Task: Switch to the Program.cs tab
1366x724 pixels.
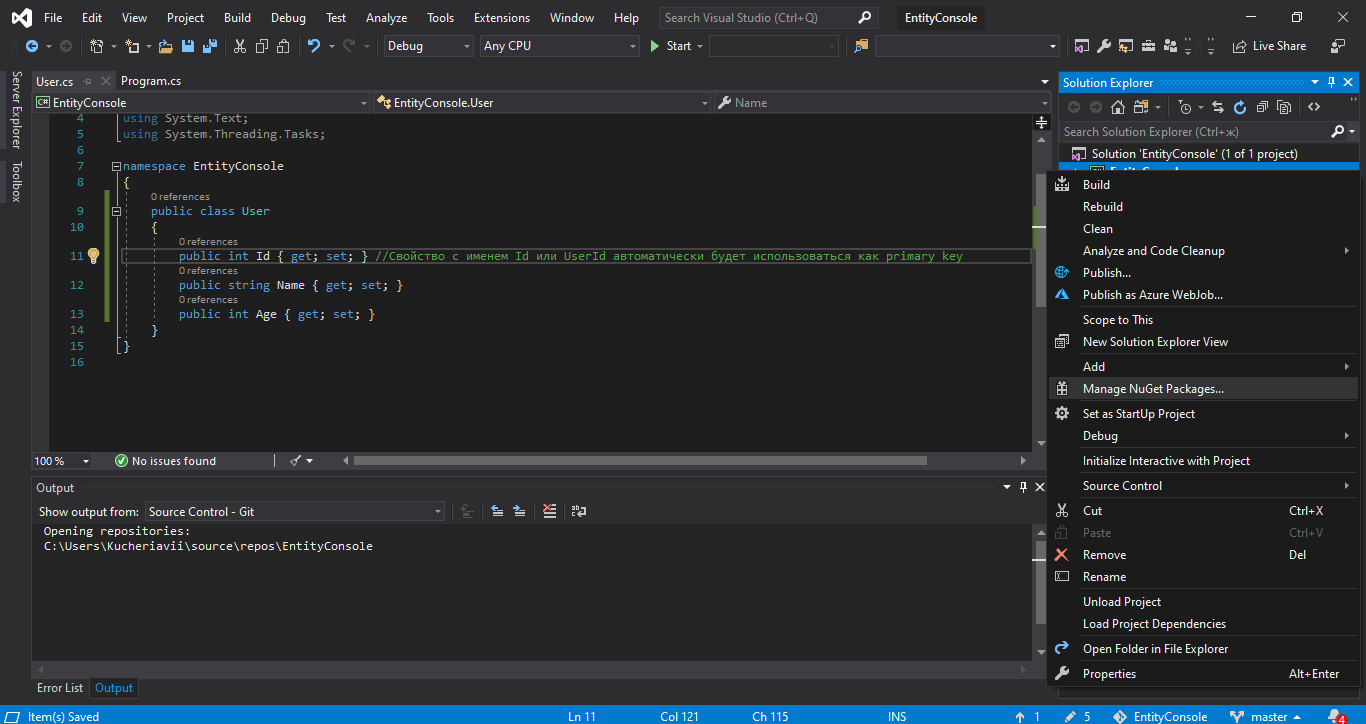Action: pos(151,81)
